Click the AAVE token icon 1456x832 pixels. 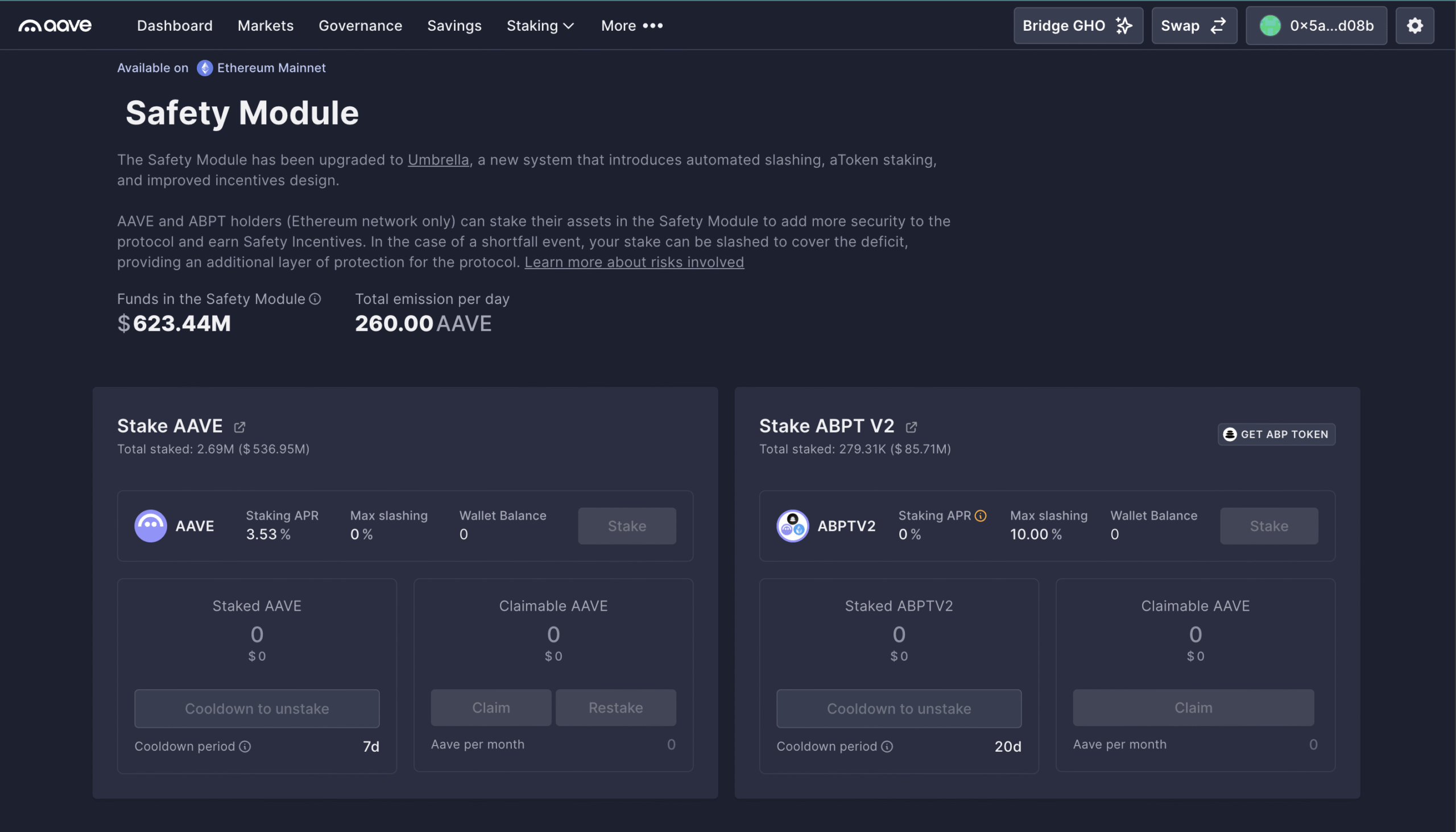(151, 526)
